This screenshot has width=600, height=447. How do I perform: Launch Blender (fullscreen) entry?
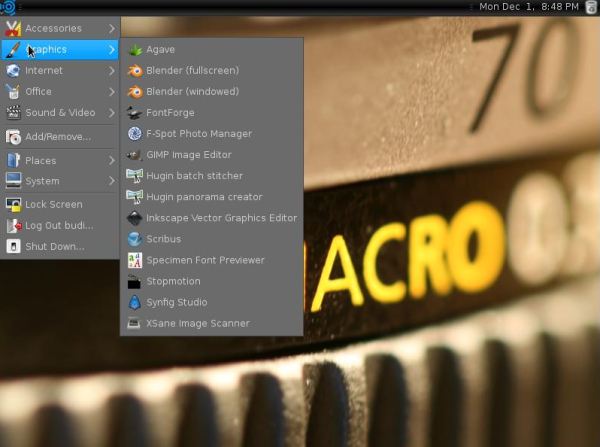coord(212,71)
